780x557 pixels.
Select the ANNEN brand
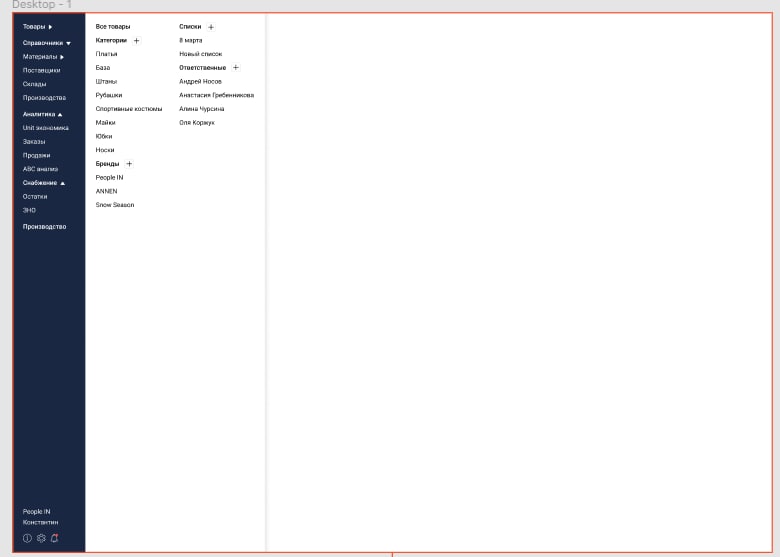click(106, 191)
